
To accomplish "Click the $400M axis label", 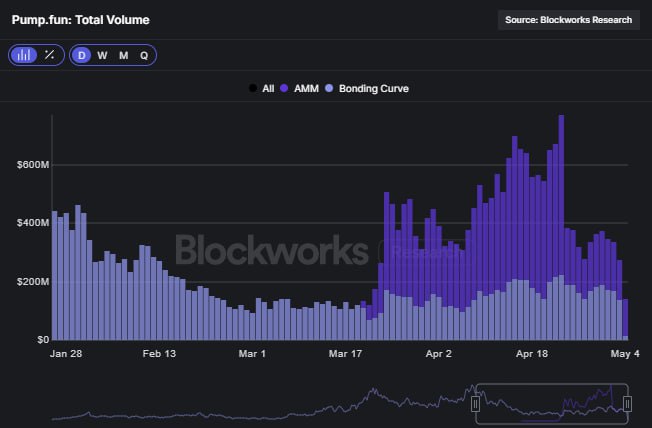I will pyautogui.click(x=33, y=223).
